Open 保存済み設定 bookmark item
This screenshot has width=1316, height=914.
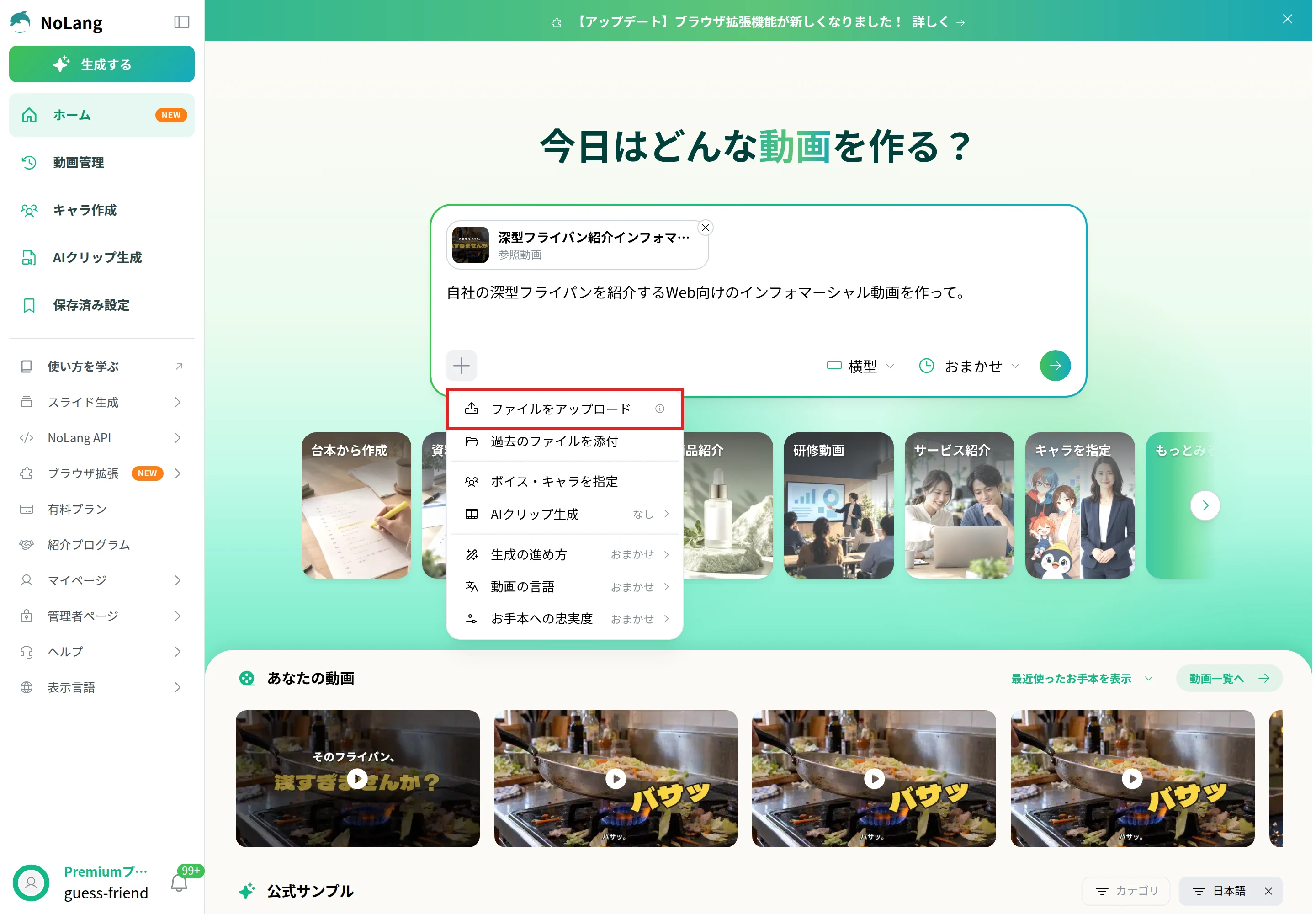[102, 305]
